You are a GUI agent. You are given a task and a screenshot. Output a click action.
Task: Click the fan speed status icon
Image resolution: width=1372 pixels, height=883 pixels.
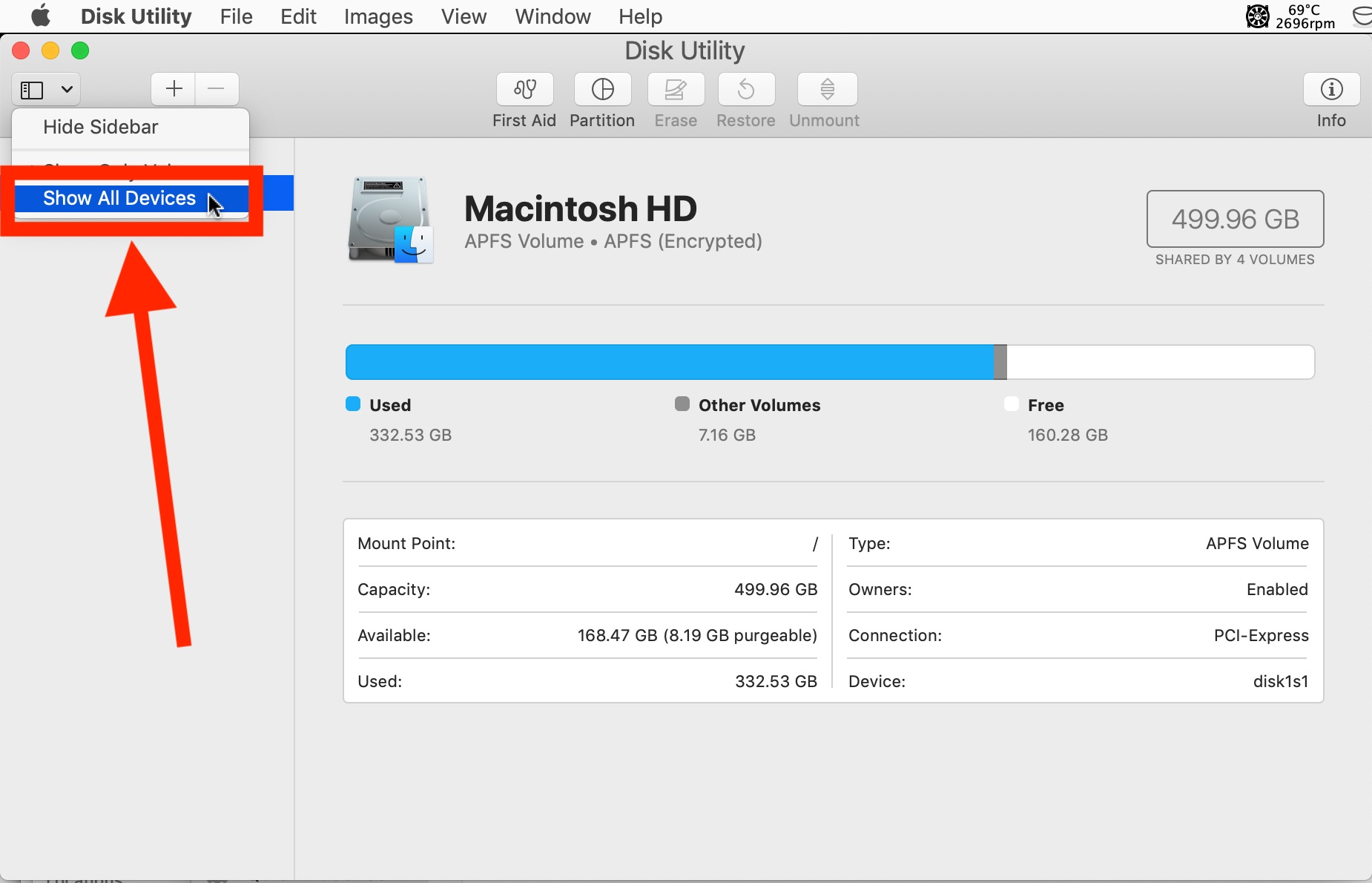pos(1259,16)
